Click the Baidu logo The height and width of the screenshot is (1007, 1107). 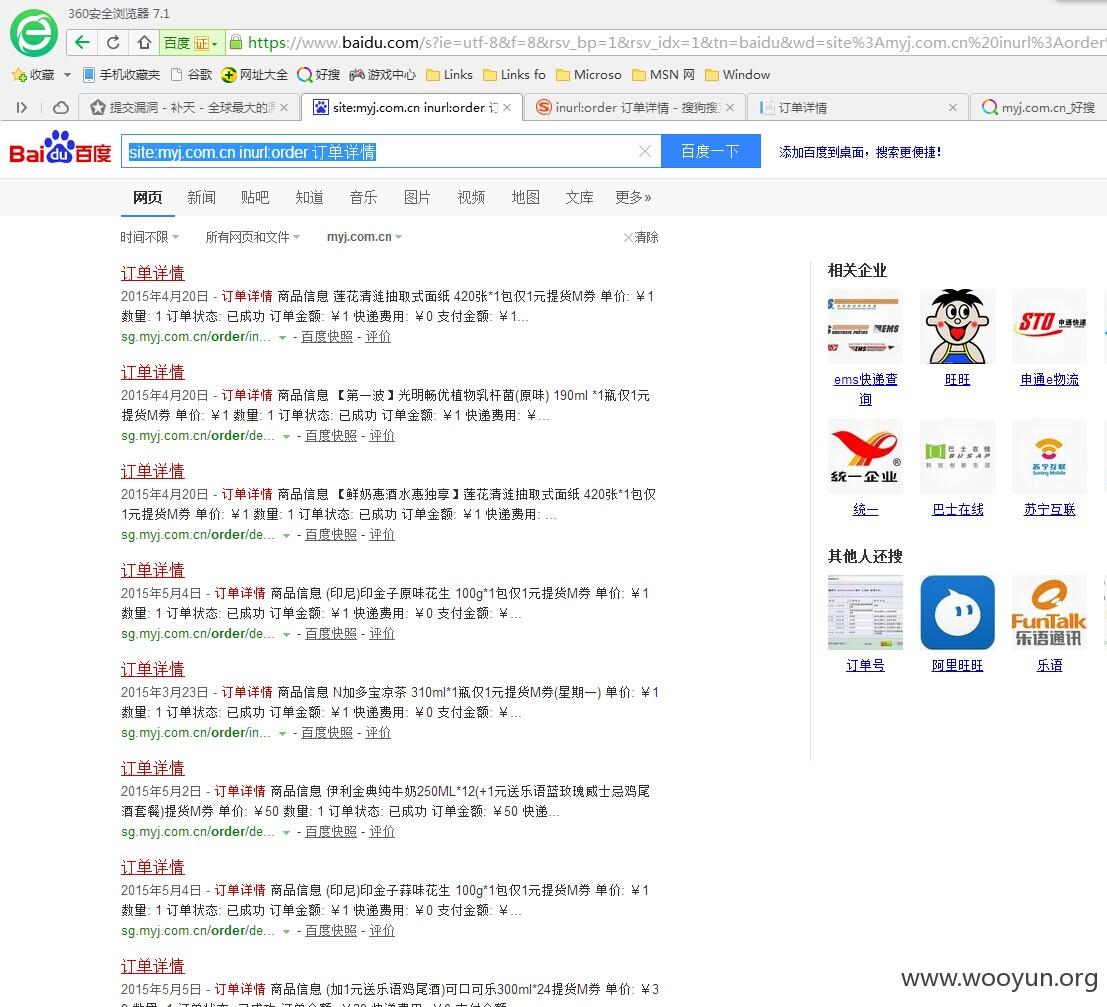click(61, 148)
